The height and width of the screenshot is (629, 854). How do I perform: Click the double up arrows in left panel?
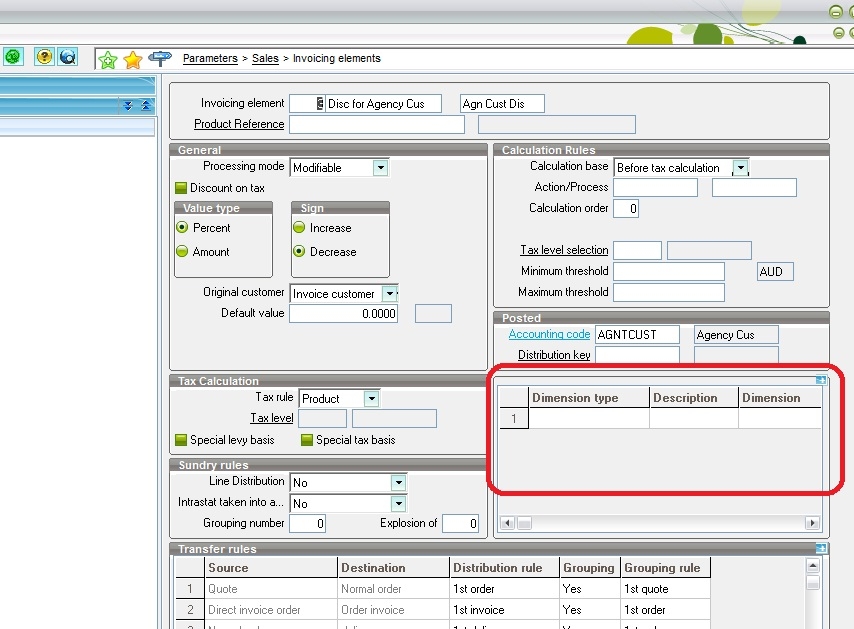tap(145, 105)
